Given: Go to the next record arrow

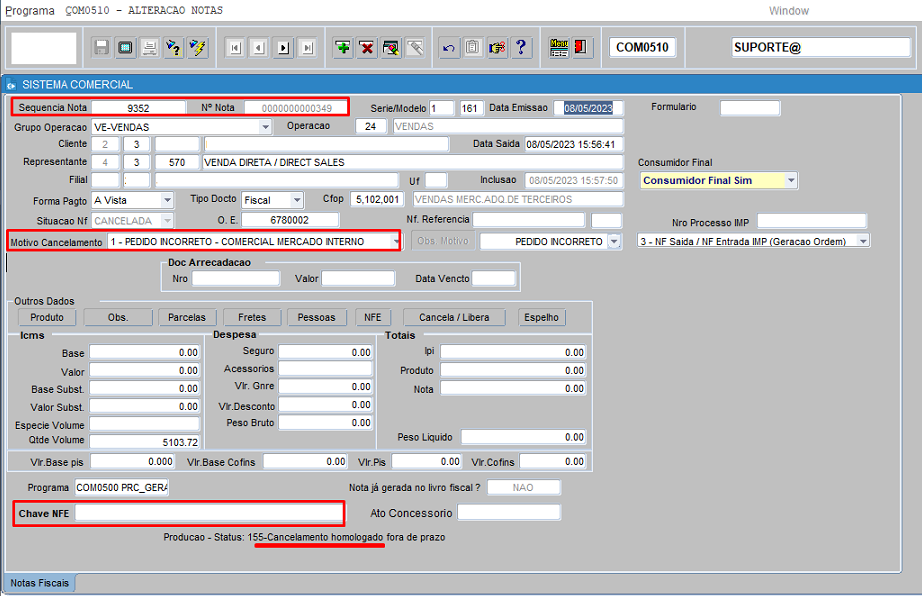Looking at the screenshot, I should (x=283, y=47).
